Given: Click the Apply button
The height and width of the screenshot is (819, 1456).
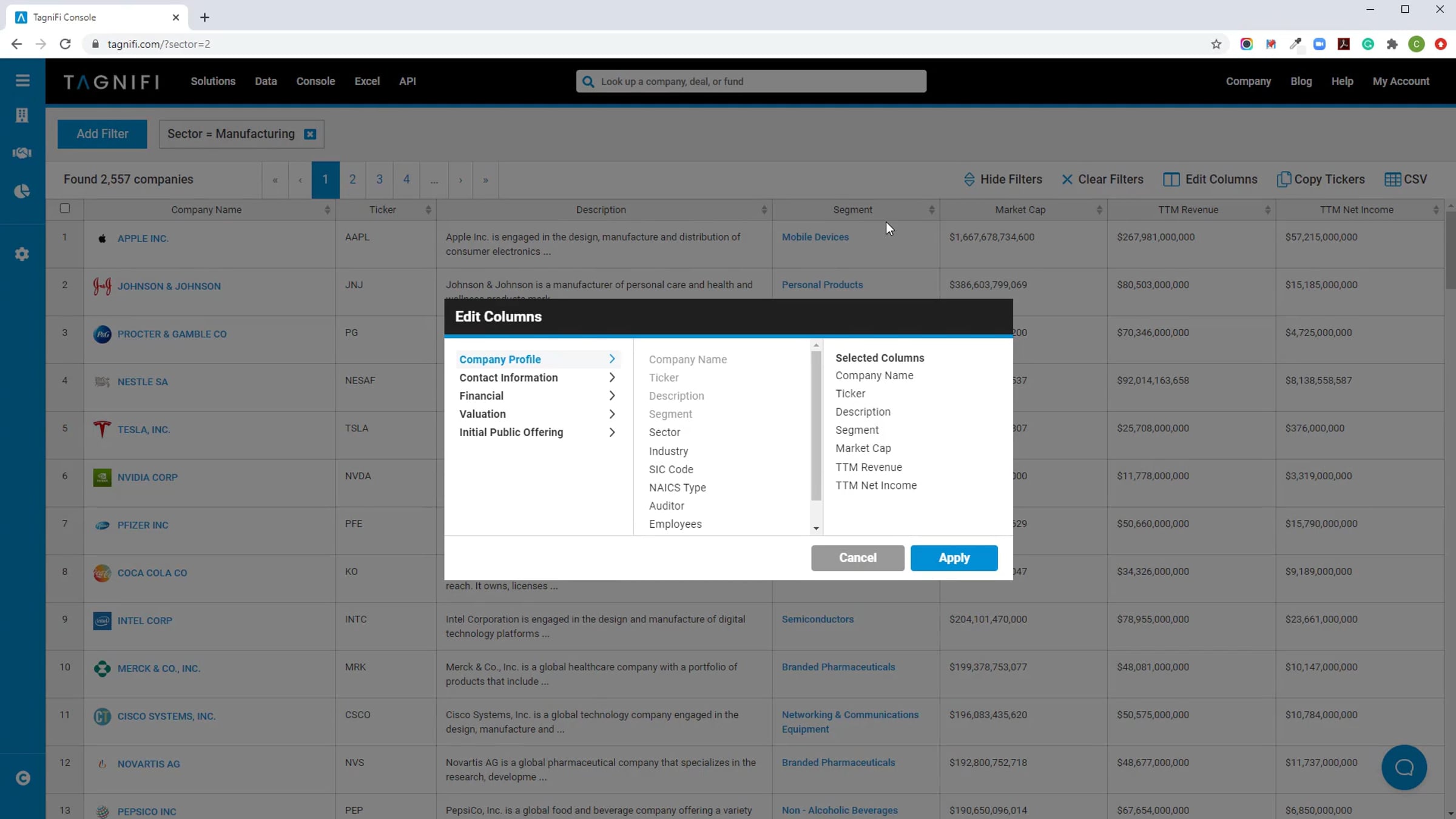Looking at the screenshot, I should [x=954, y=558].
